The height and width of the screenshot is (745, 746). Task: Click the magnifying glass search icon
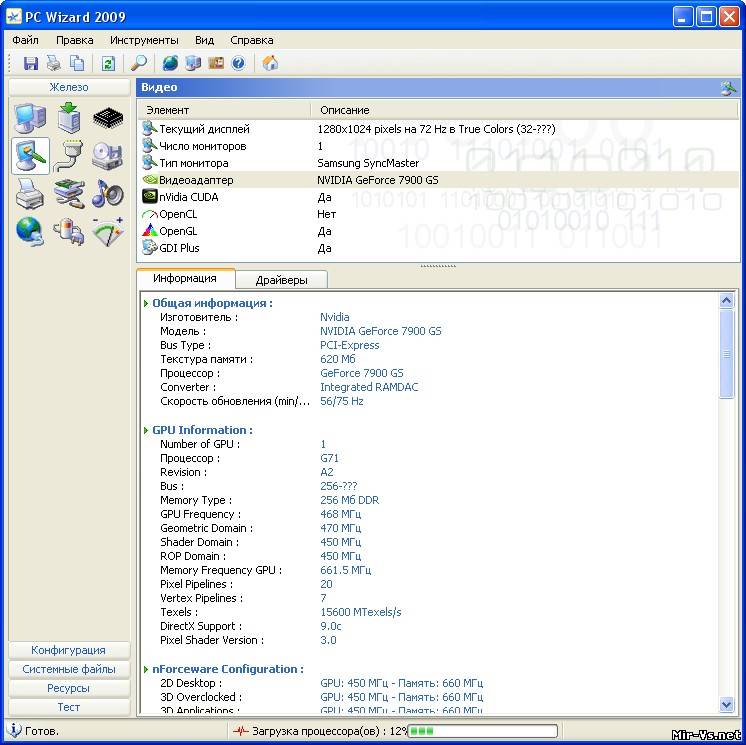click(139, 63)
